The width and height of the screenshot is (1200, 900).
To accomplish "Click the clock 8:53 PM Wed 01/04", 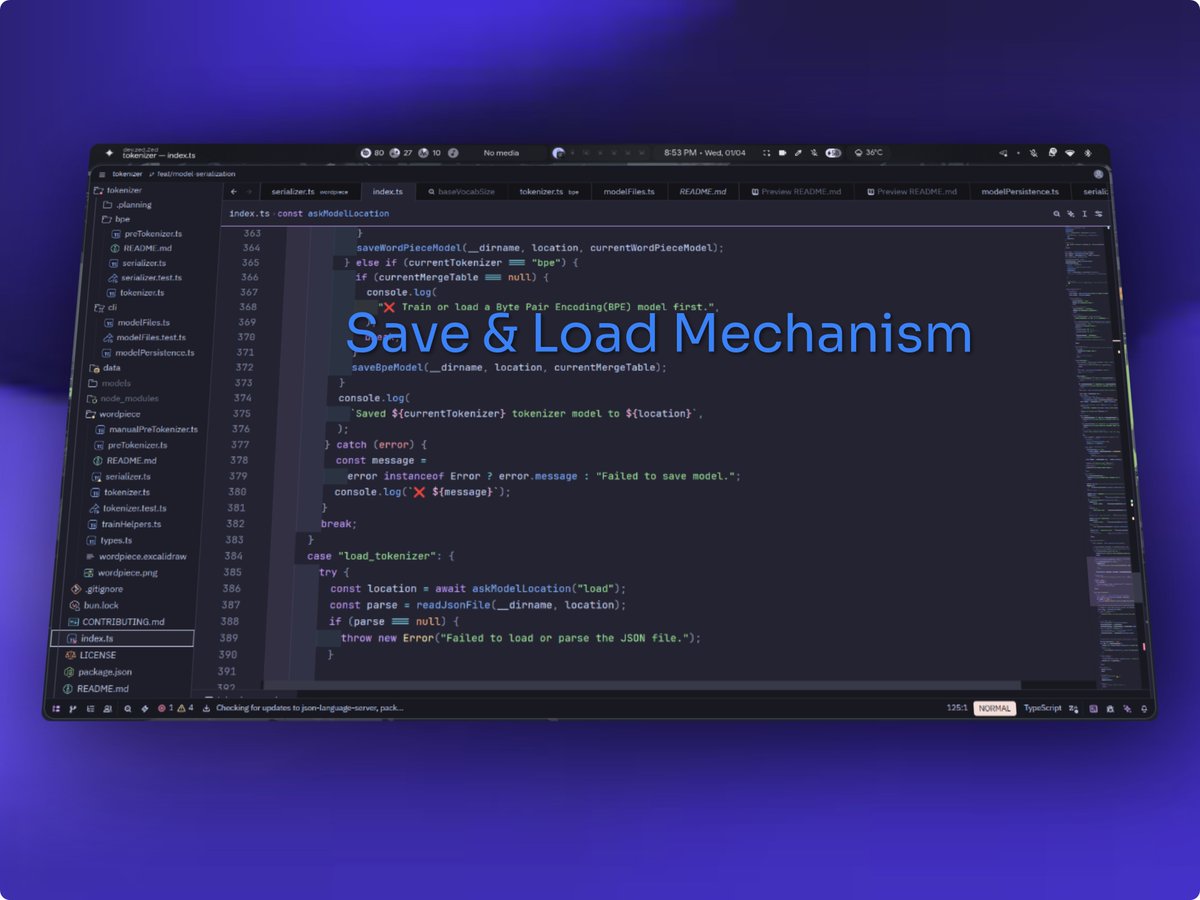I will (705, 153).
